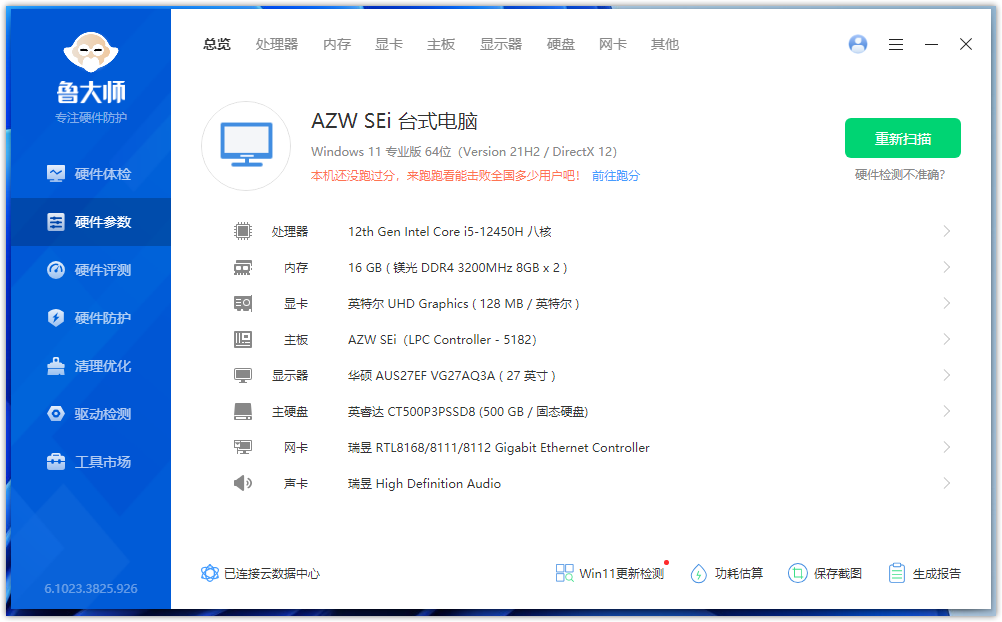Image resolution: width=1002 pixels, height=622 pixels.
Task: Open 硬件体检 in the sidebar
Action: pyautogui.click(x=91, y=174)
